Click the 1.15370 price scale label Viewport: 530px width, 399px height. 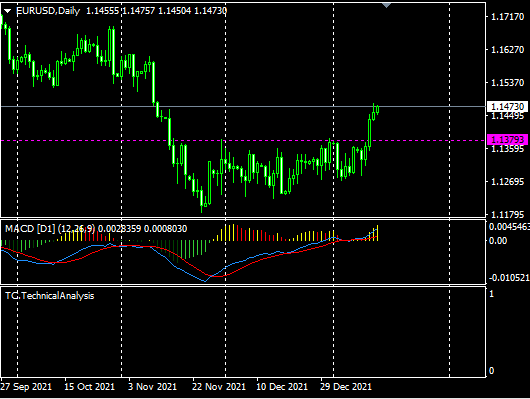click(x=507, y=83)
